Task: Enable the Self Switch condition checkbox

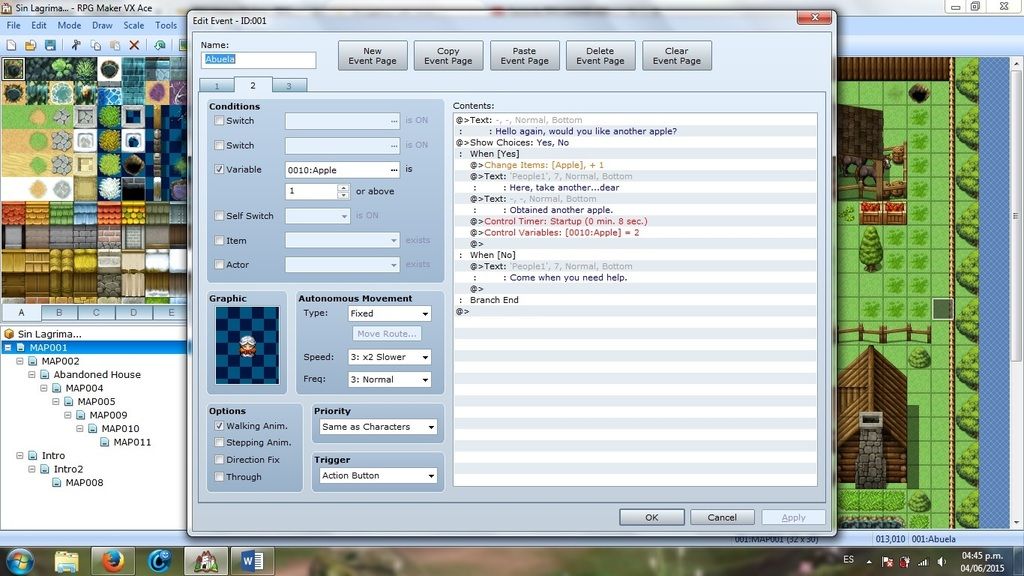Action: tap(219, 216)
